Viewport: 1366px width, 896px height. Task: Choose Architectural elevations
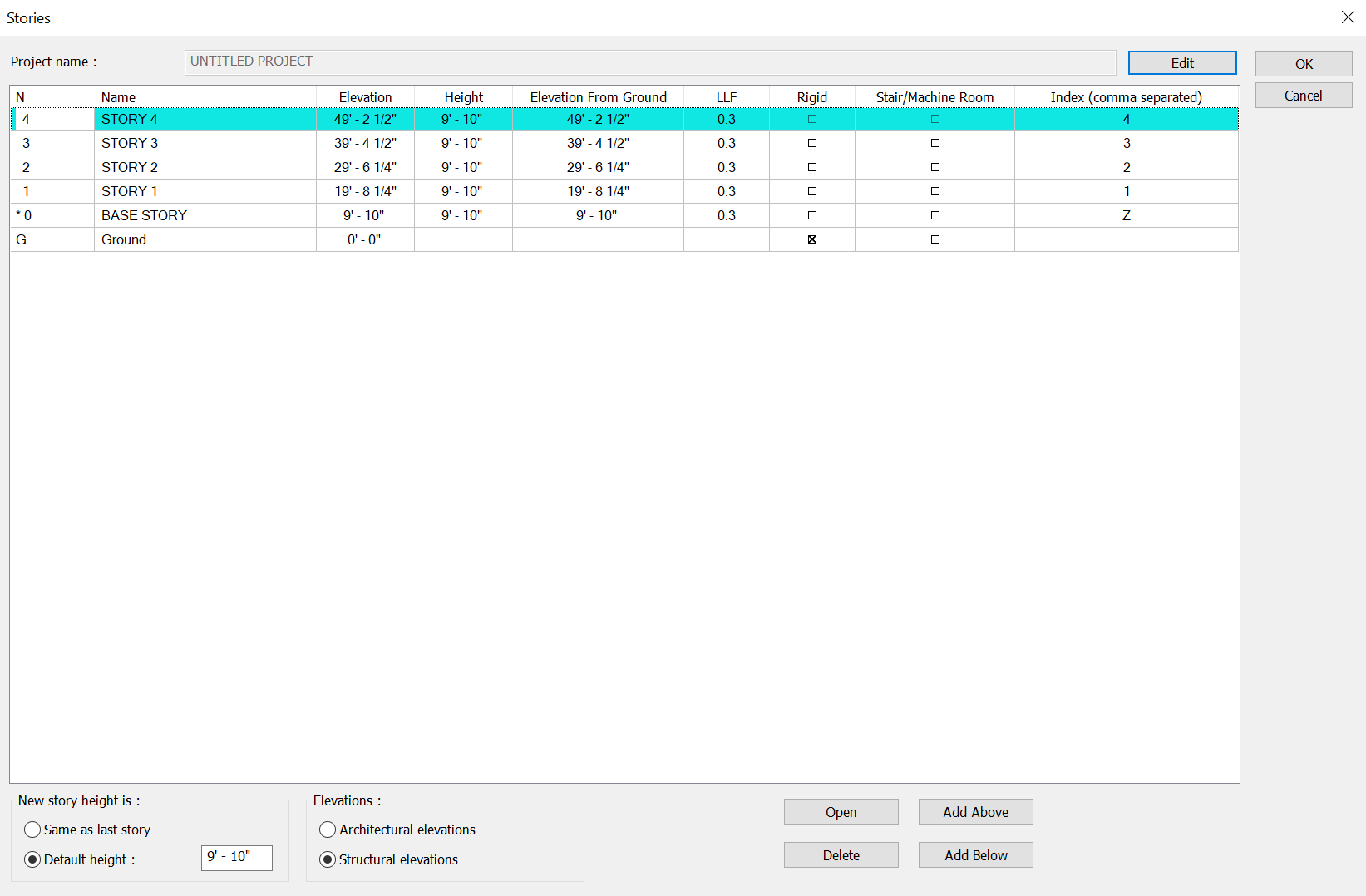tap(328, 830)
